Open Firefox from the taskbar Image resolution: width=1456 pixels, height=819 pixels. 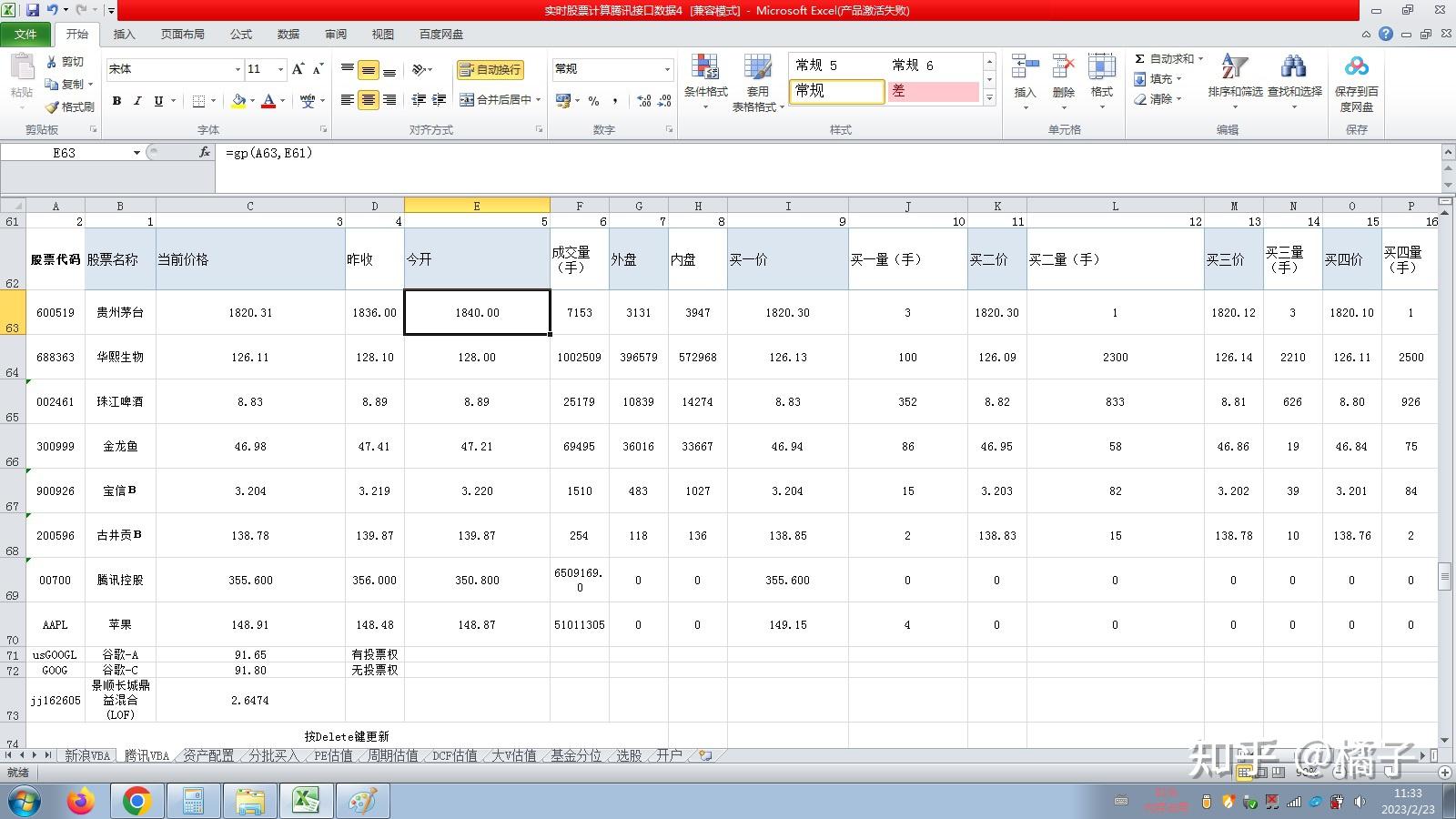pyautogui.click(x=80, y=802)
